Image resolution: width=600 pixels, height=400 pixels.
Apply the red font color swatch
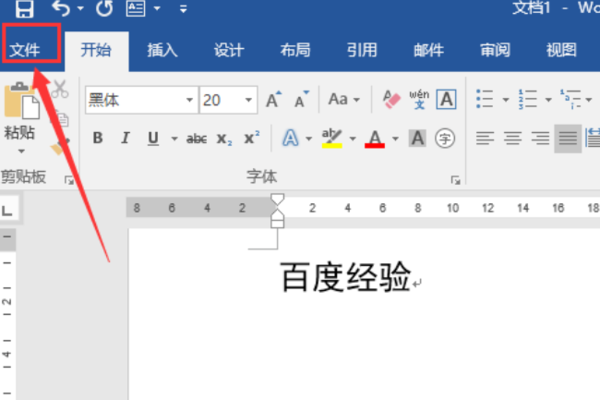[375, 138]
